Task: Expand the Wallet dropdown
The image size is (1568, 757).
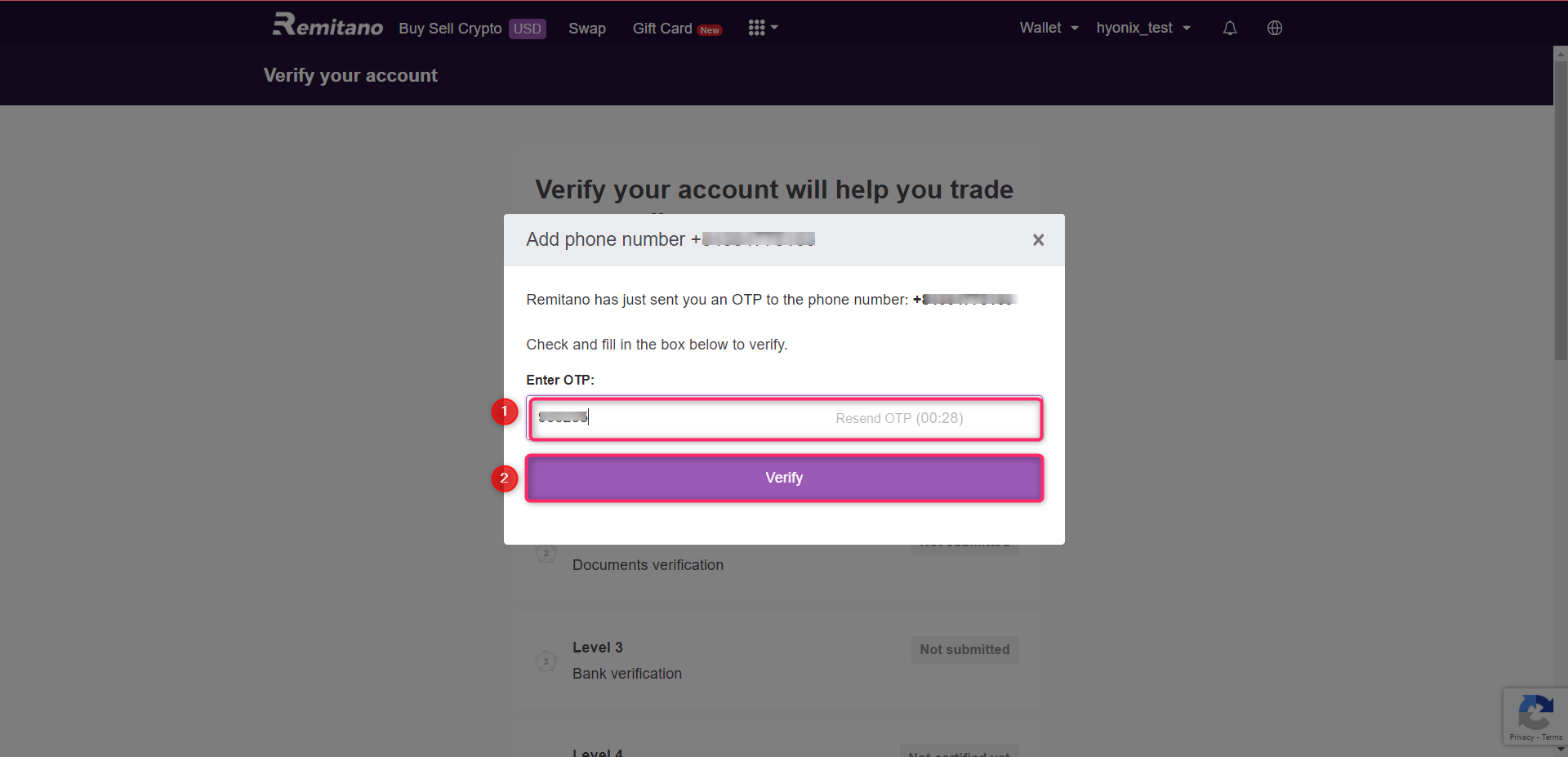Action: [x=1047, y=27]
